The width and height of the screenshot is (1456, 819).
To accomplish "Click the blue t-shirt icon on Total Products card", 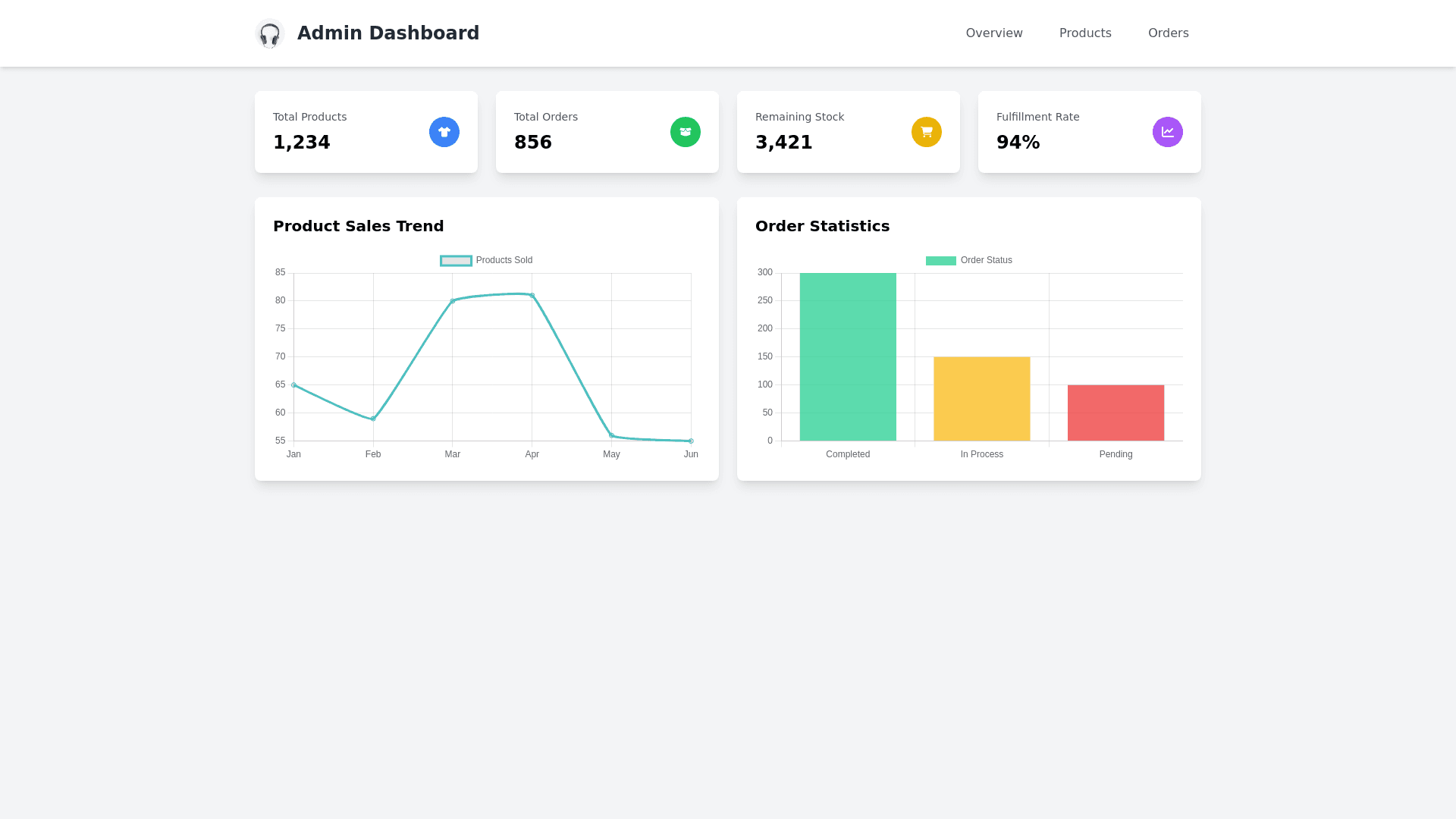I will pos(444,131).
